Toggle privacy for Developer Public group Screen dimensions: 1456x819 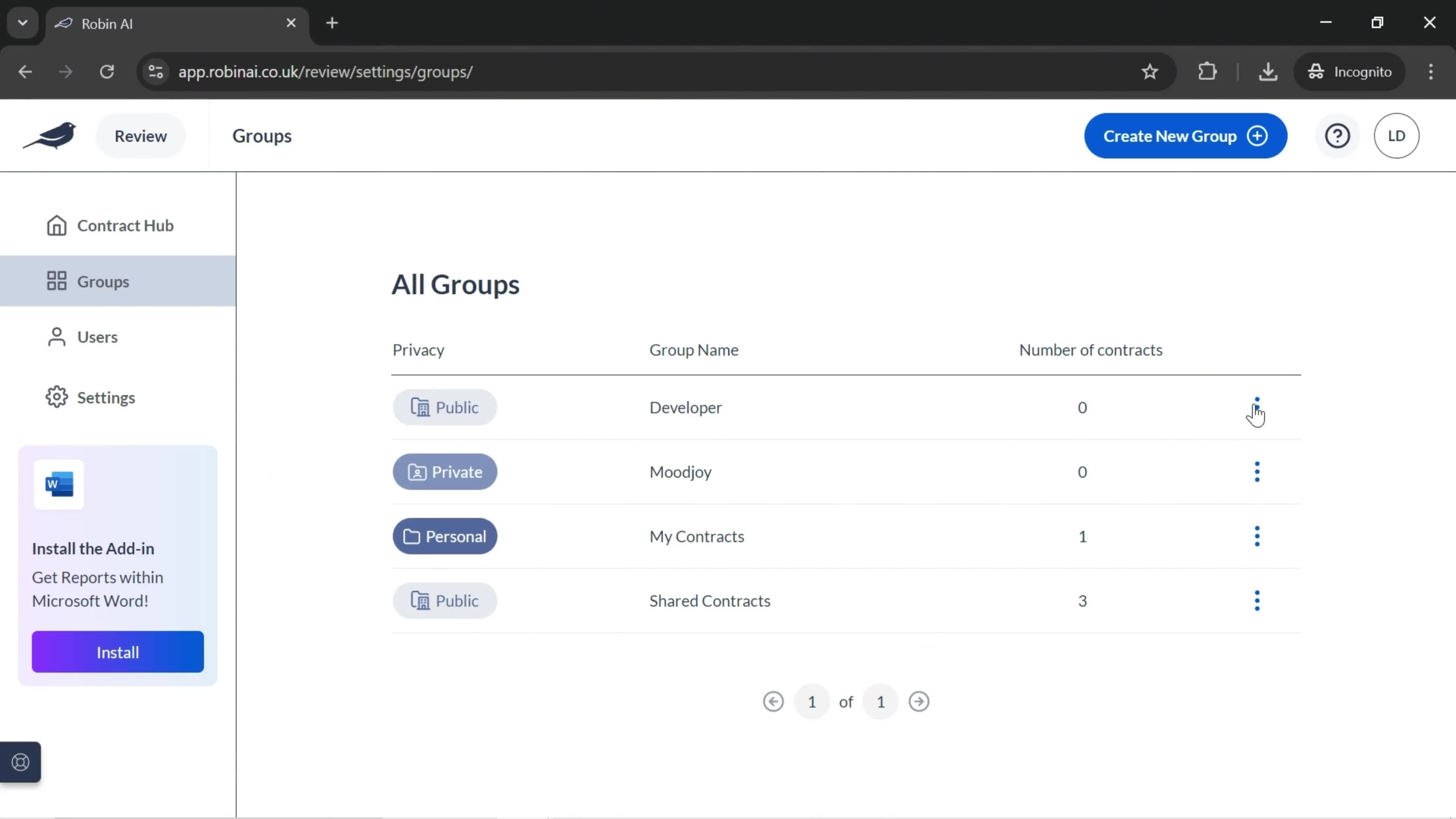pos(445,407)
